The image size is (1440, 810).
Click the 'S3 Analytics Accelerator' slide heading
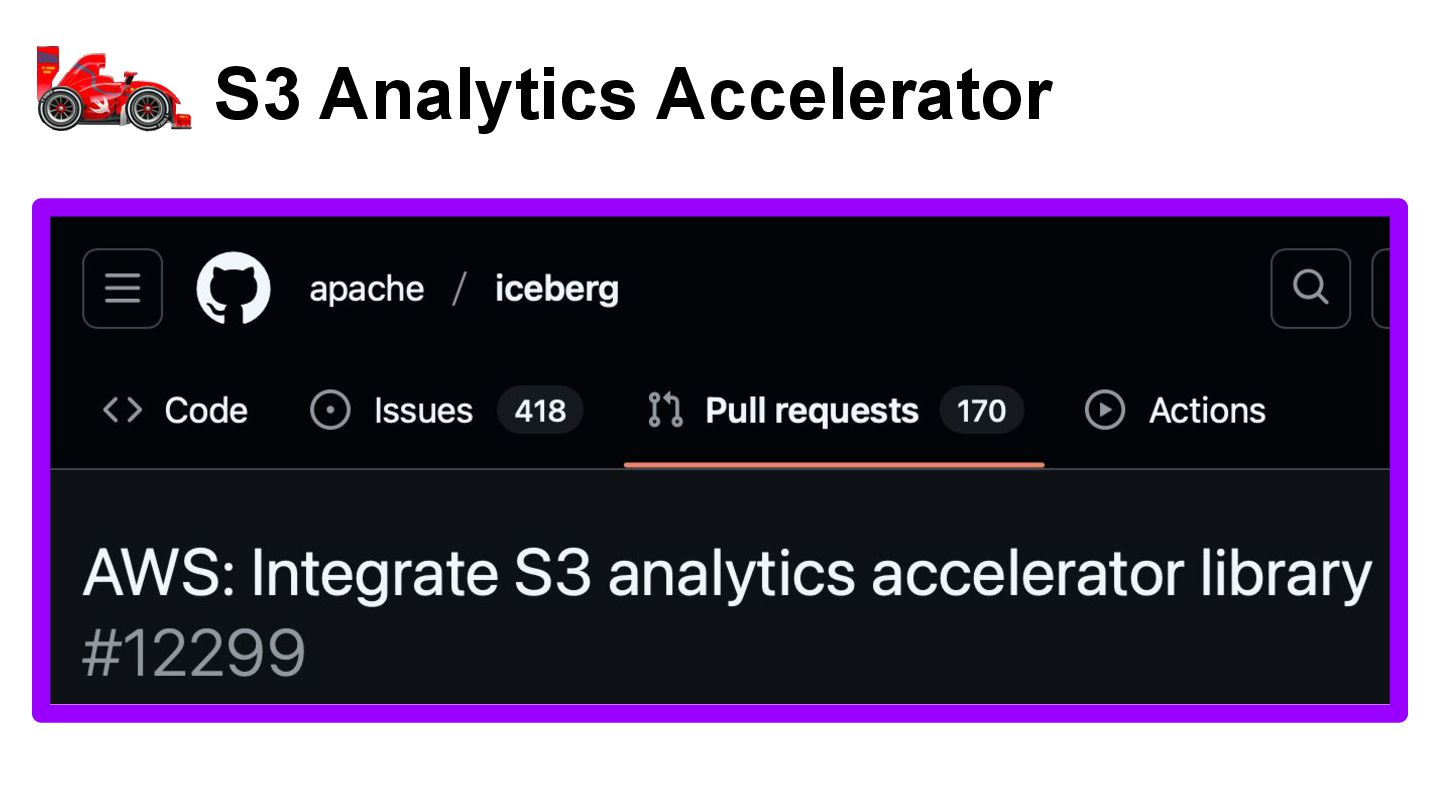[633, 95]
